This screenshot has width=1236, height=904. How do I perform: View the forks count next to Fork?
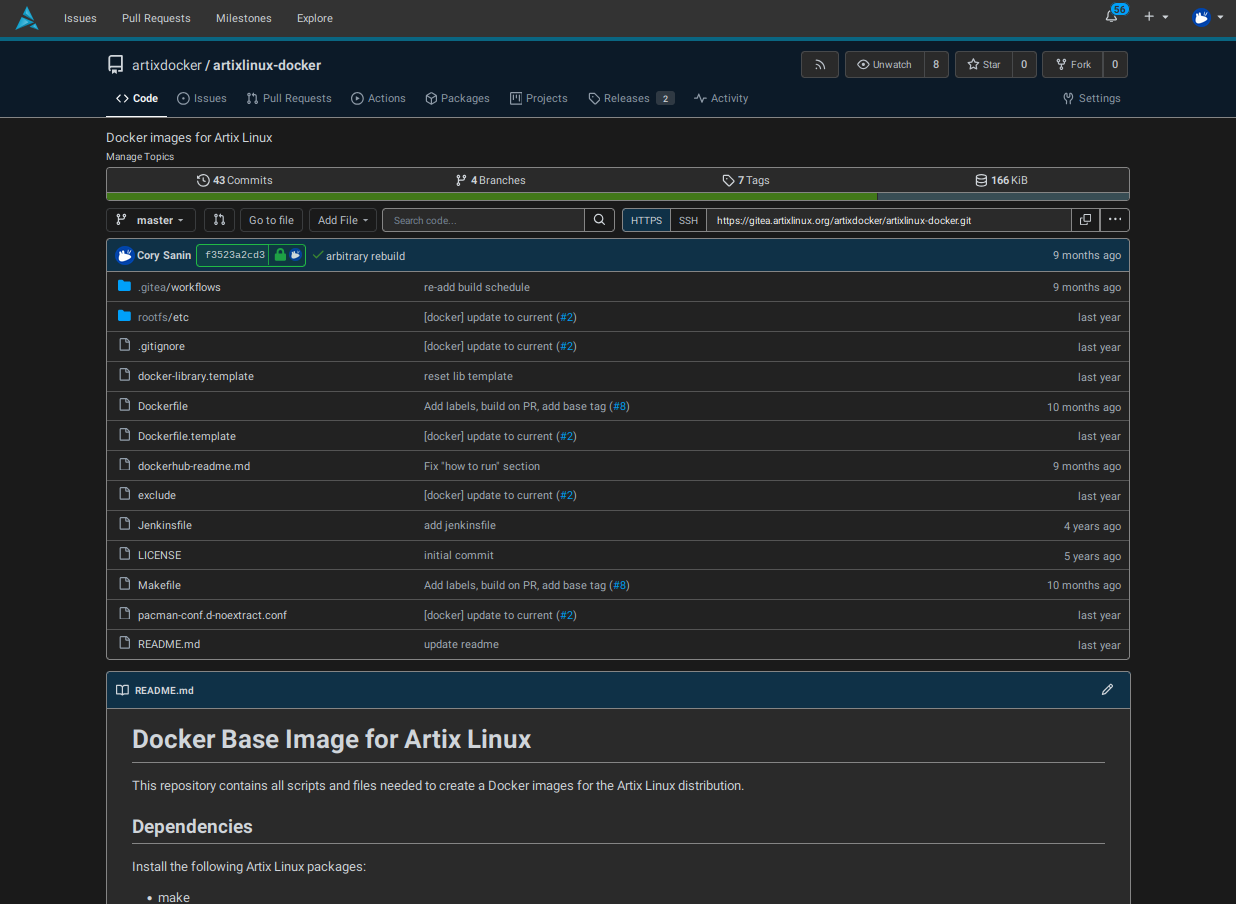(x=1115, y=65)
